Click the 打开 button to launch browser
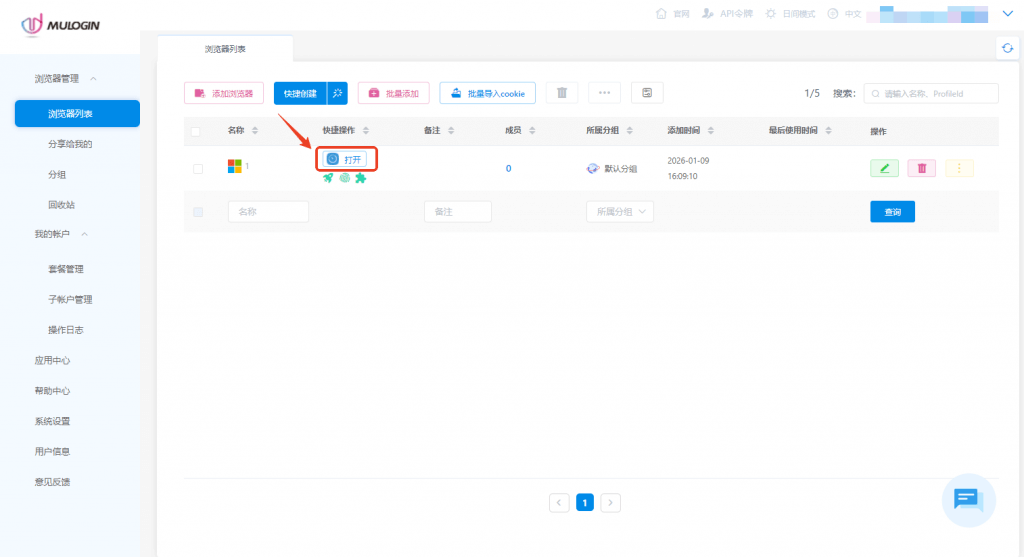Image resolution: width=1024 pixels, height=557 pixels. pos(345,159)
